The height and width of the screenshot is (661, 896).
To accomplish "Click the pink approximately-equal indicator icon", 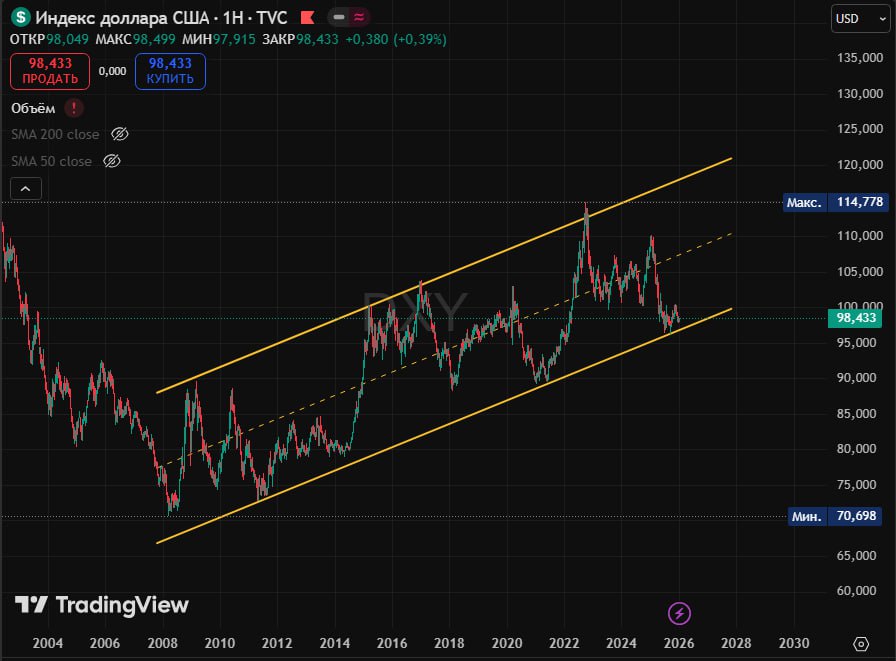I will (359, 18).
